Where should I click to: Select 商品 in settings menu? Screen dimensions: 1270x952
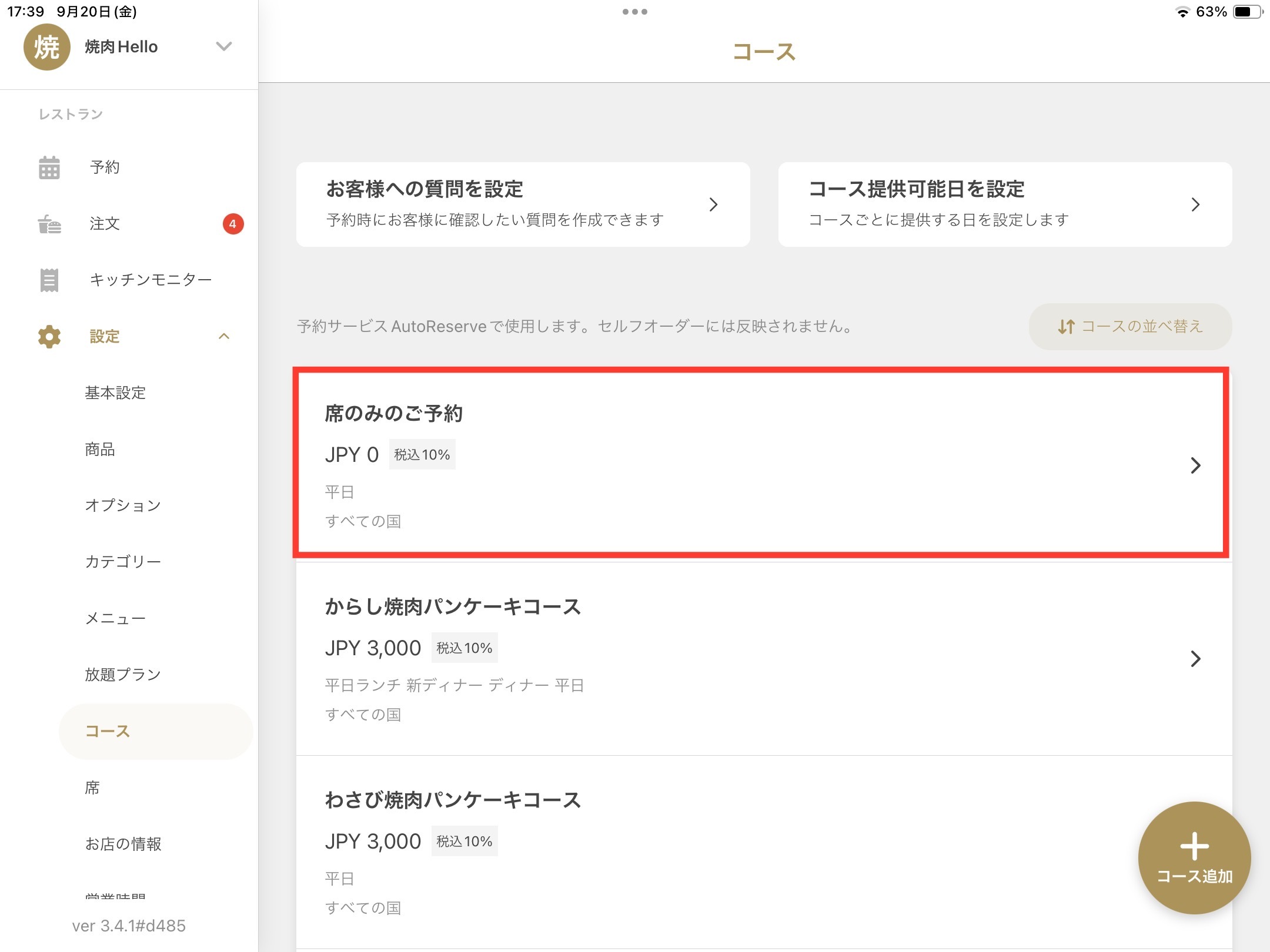pyautogui.click(x=100, y=450)
